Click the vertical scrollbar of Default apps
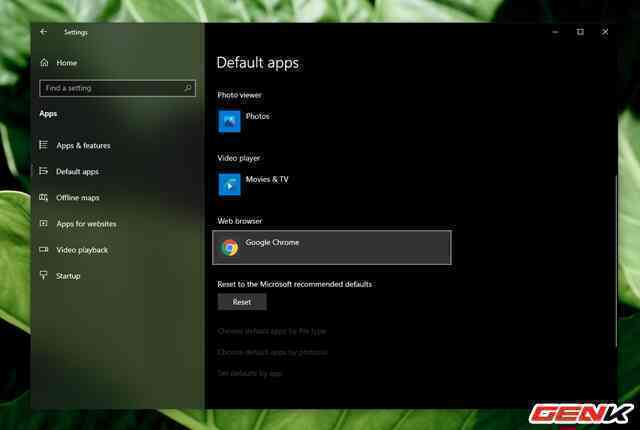Image resolution: width=640 pixels, height=430 pixels. coord(616,261)
